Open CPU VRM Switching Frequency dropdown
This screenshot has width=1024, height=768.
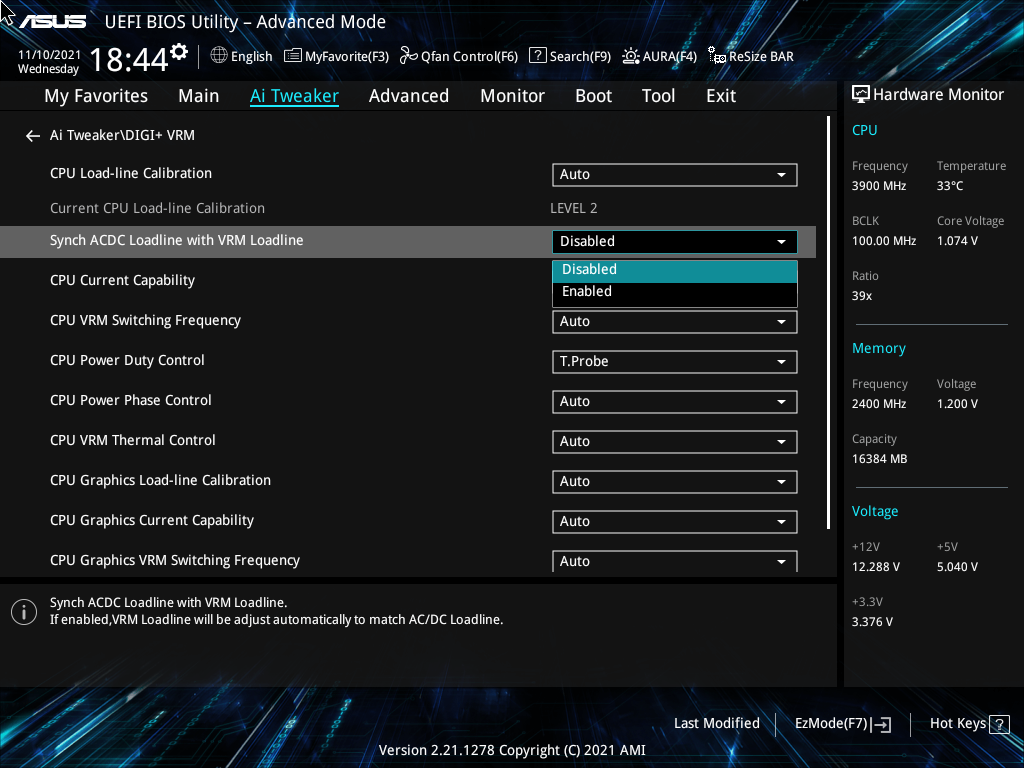pos(675,322)
